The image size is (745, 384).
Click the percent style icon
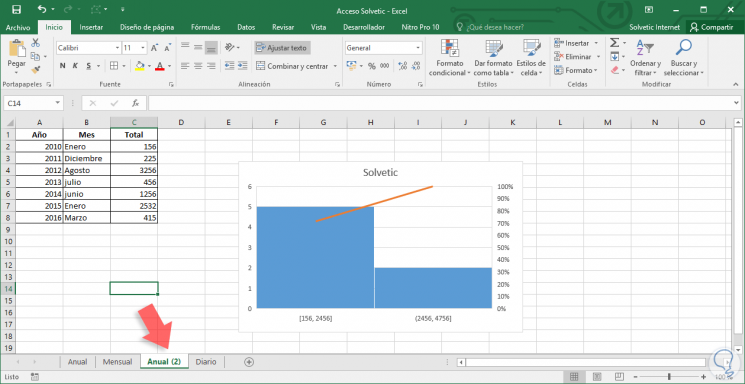point(372,66)
